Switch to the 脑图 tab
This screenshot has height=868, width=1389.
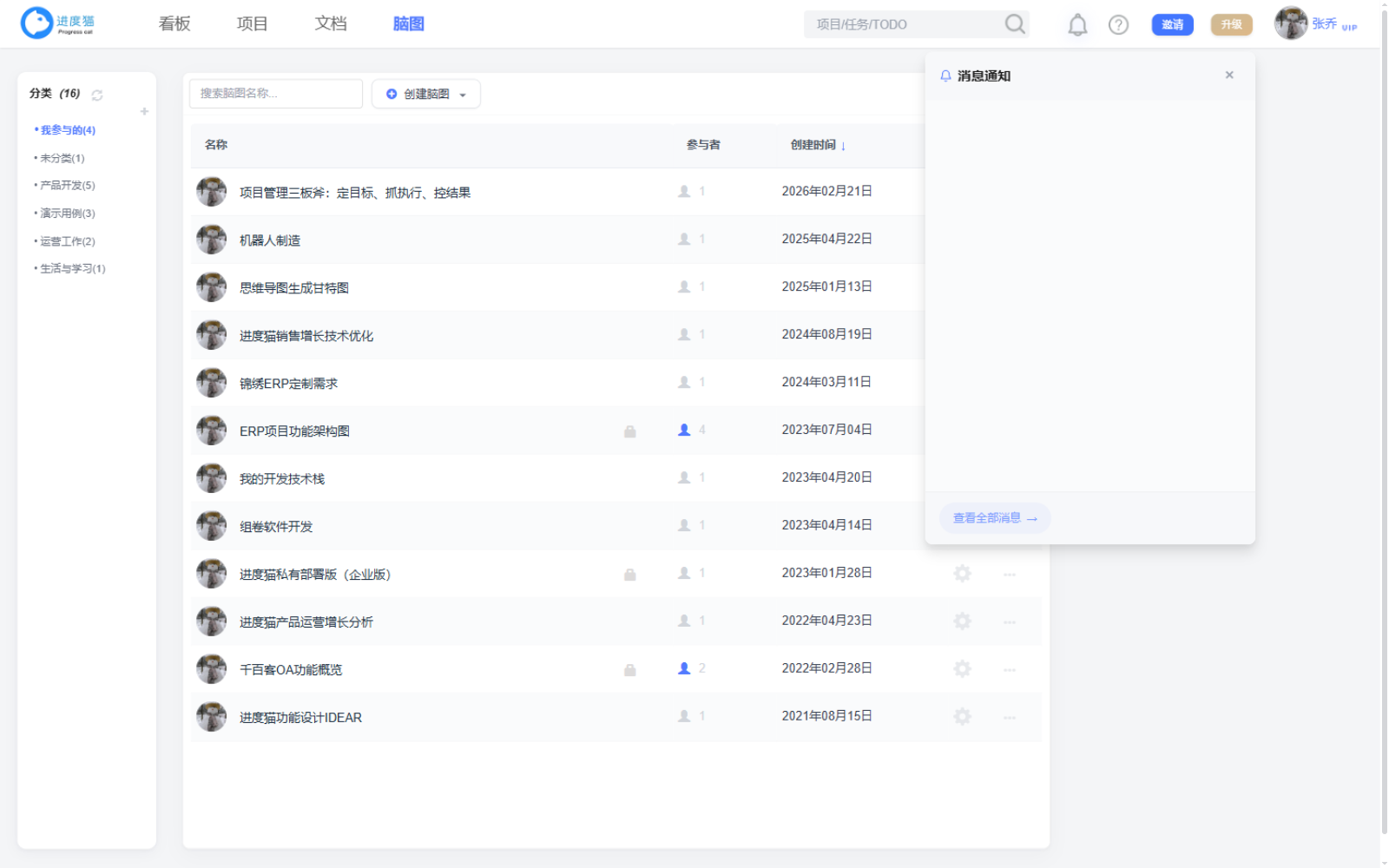[409, 23]
